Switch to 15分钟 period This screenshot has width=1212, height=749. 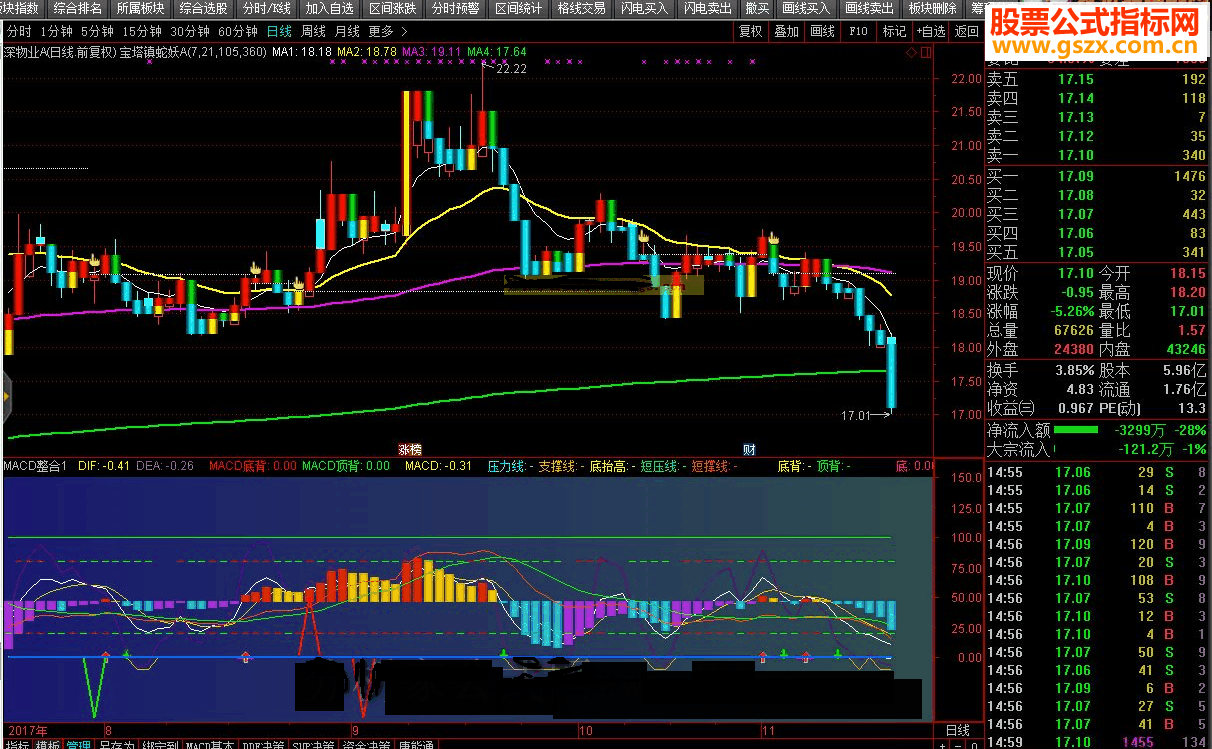[142, 31]
